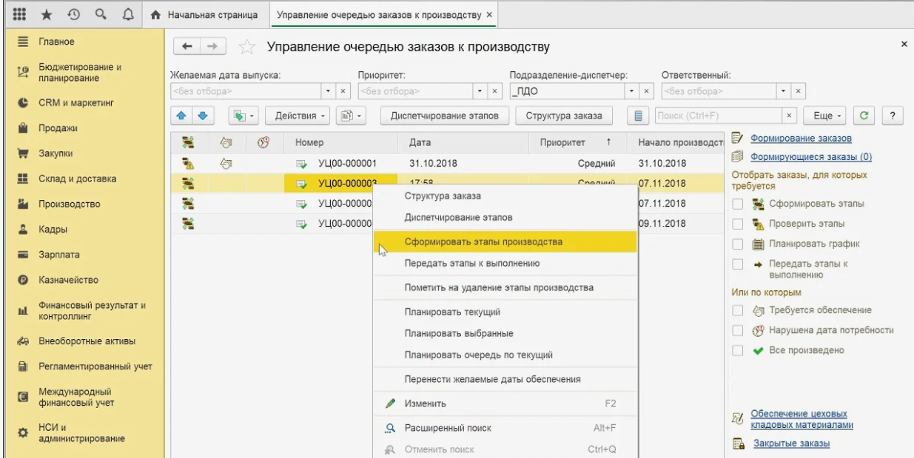Open Главное section in sidebar
914x458 pixels.
point(57,42)
